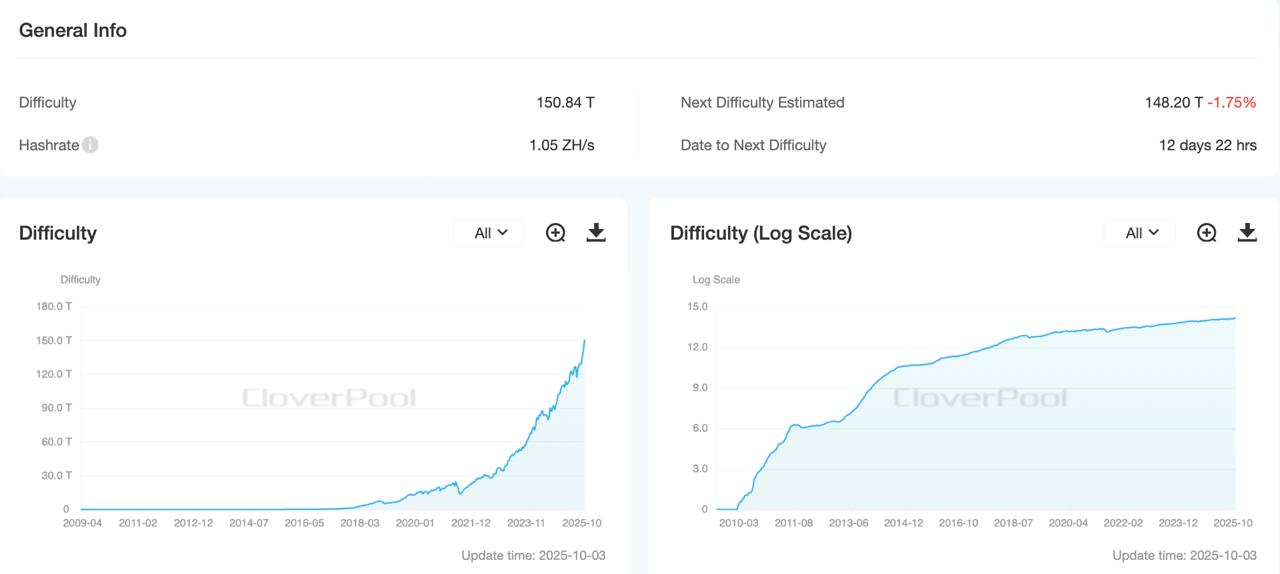1280x574 pixels.
Task: Click the Update time text under Log Scale chart
Action: [1185, 555]
